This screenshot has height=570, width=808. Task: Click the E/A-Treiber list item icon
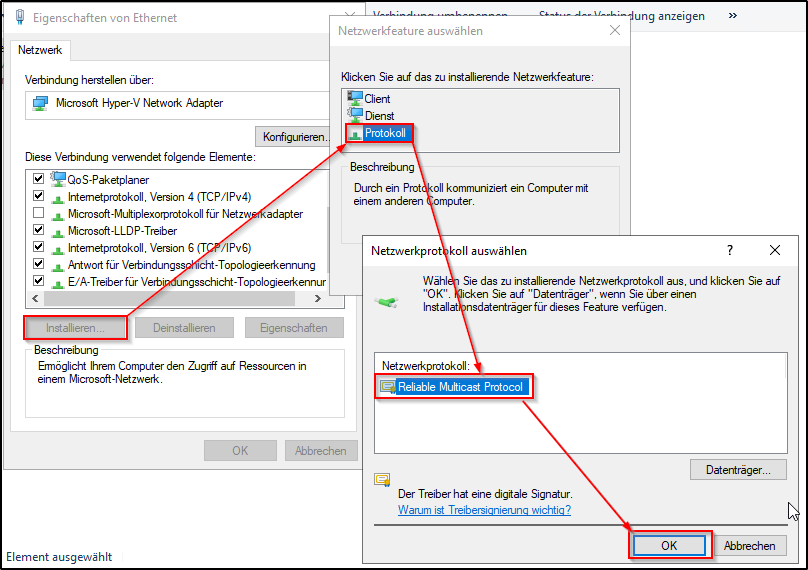point(58,283)
